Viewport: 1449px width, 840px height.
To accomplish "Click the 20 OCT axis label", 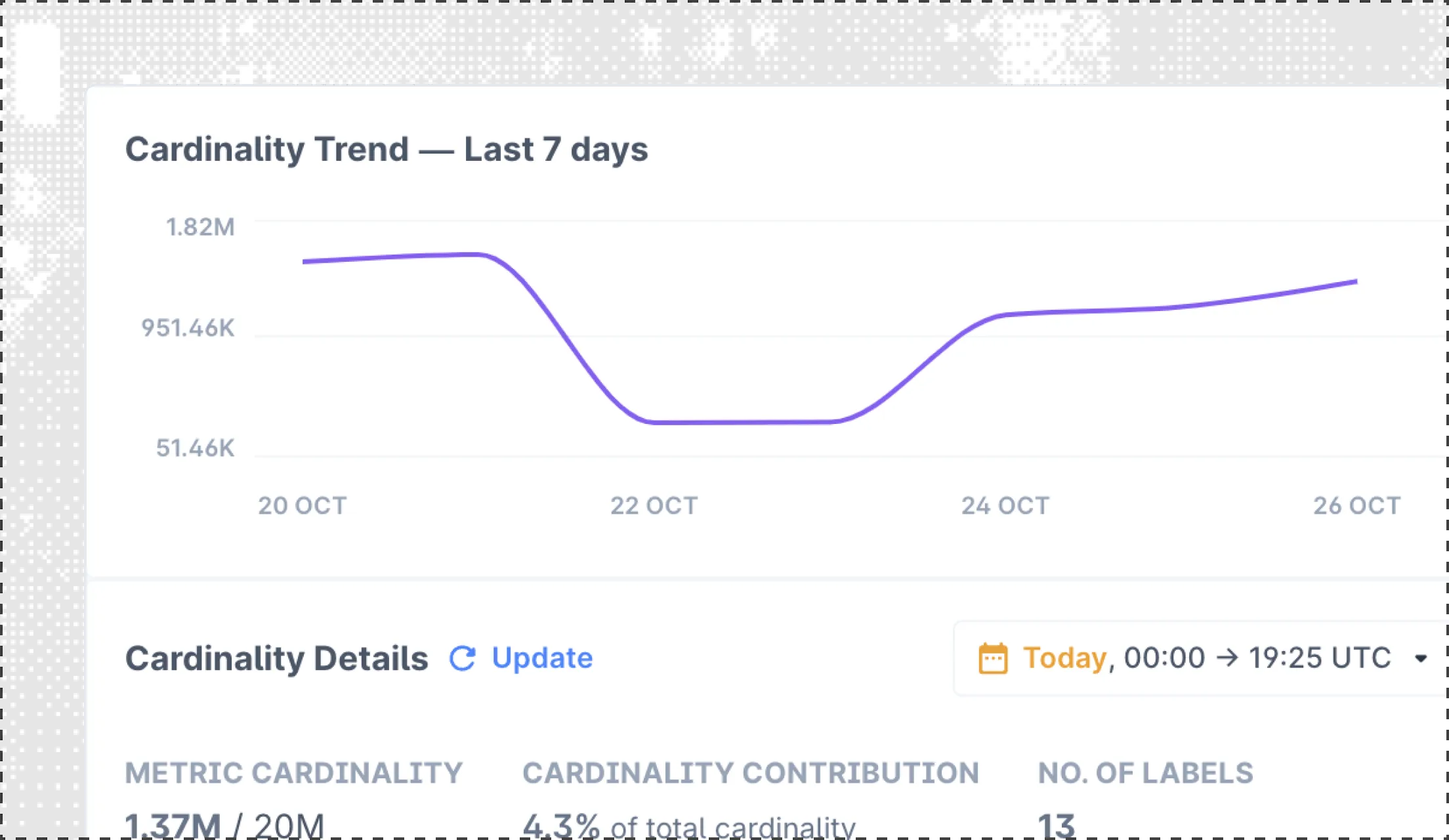I will pos(302,506).
